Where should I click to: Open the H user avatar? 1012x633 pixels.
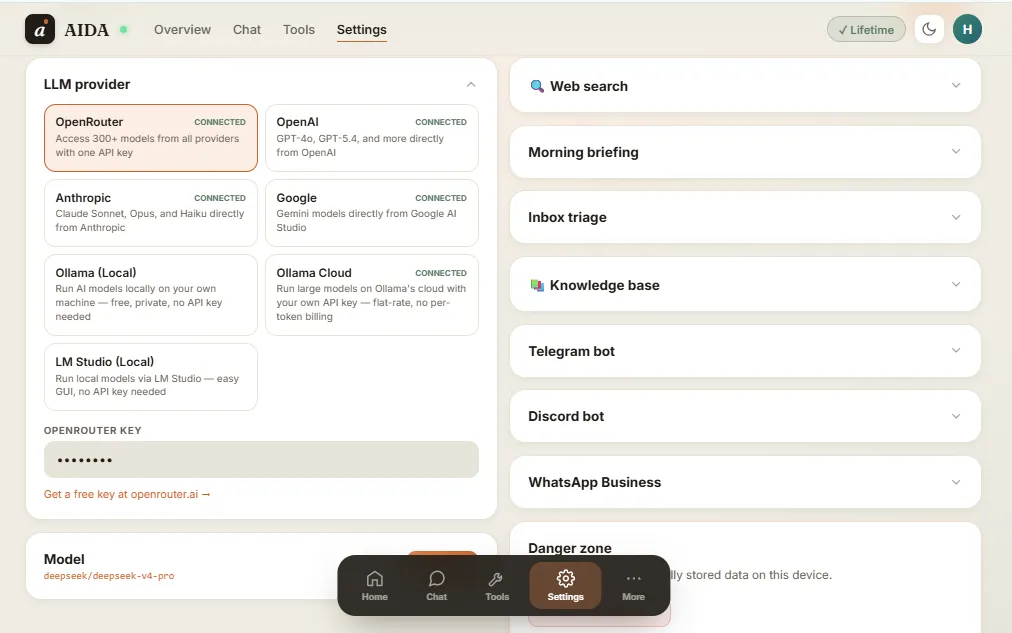pyautogui.click(x=967, y=30)
